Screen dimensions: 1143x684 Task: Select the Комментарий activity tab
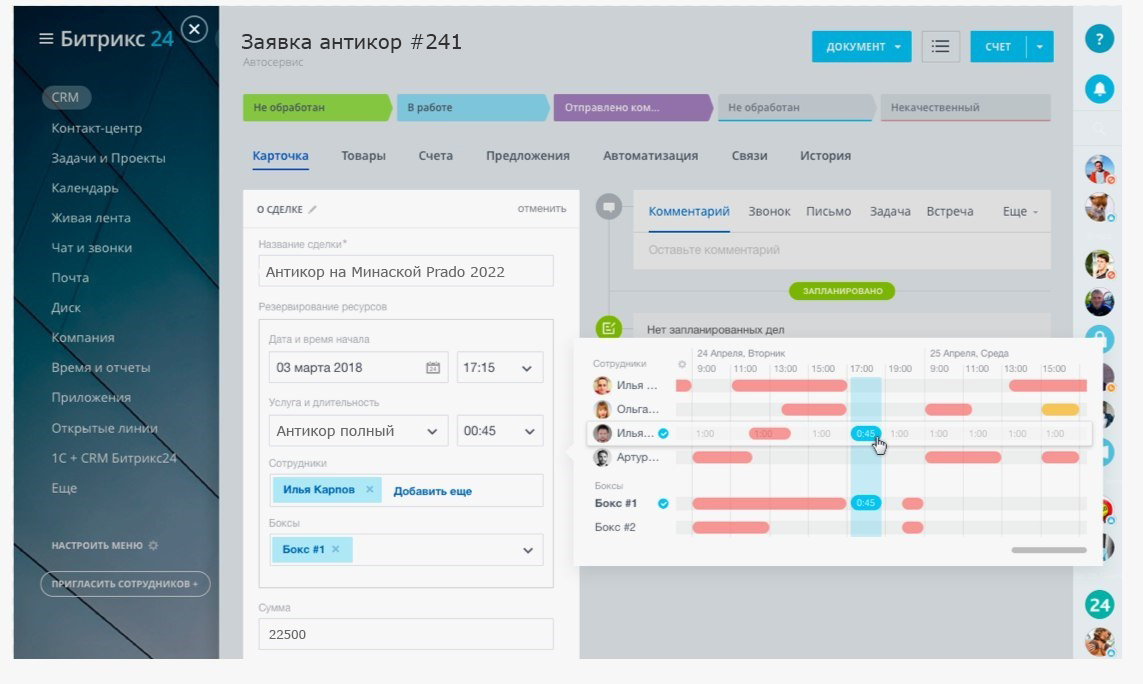pos(689,211)
